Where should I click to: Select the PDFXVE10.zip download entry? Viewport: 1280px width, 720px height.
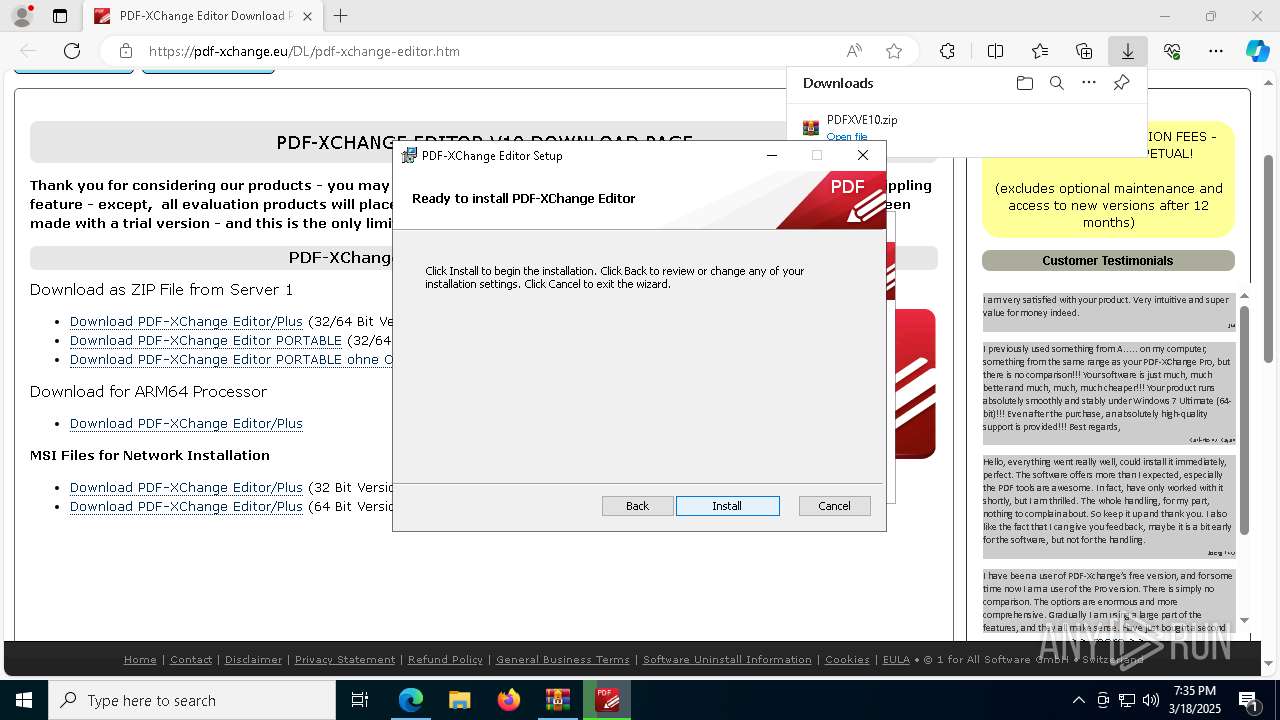coord(966,127)
